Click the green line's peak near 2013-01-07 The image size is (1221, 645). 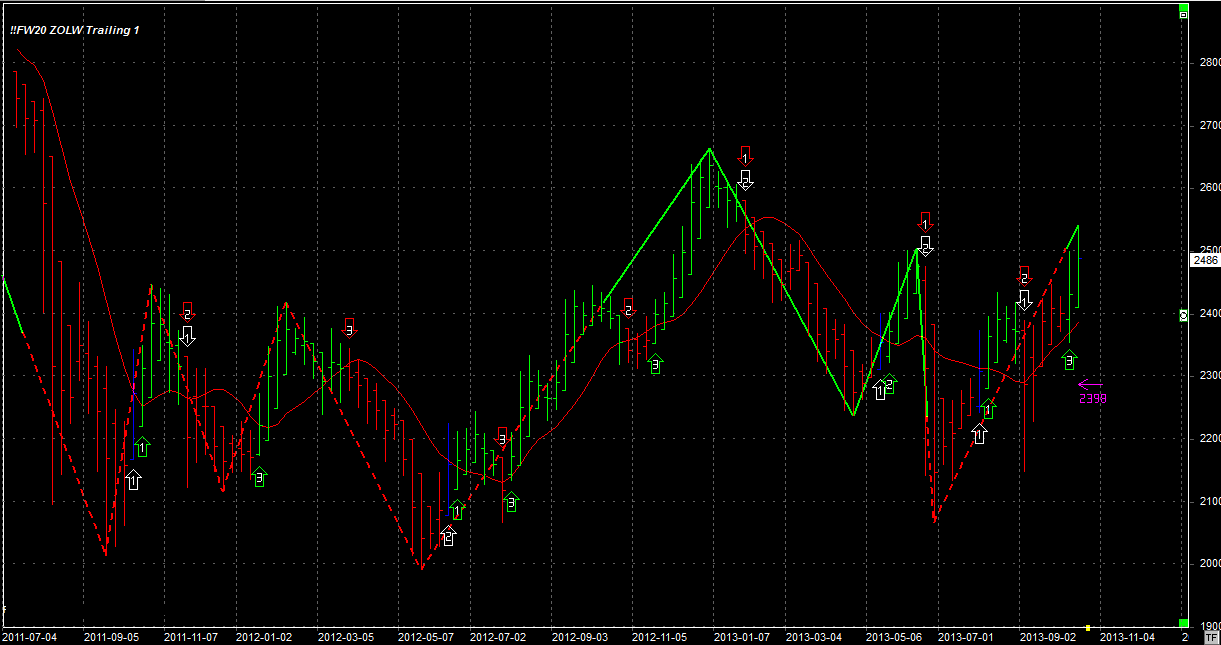click(709, 149)
